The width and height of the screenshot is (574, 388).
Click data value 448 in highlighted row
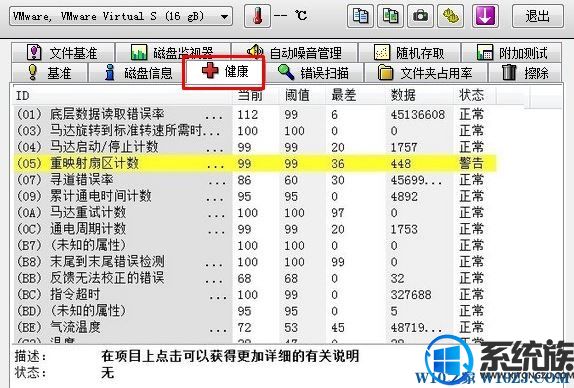[x=400, y=164]
